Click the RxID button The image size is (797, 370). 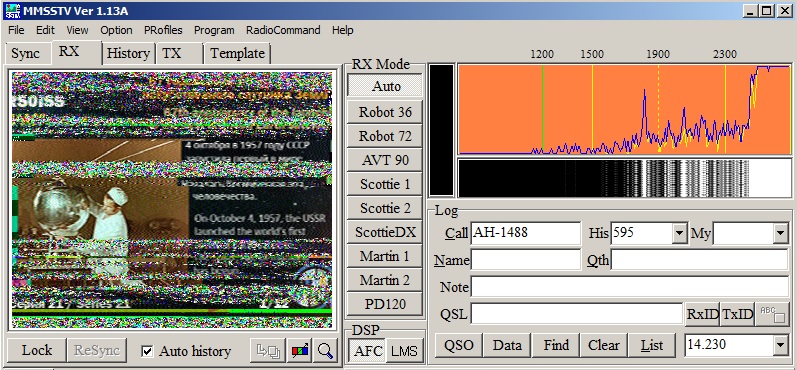702,314
